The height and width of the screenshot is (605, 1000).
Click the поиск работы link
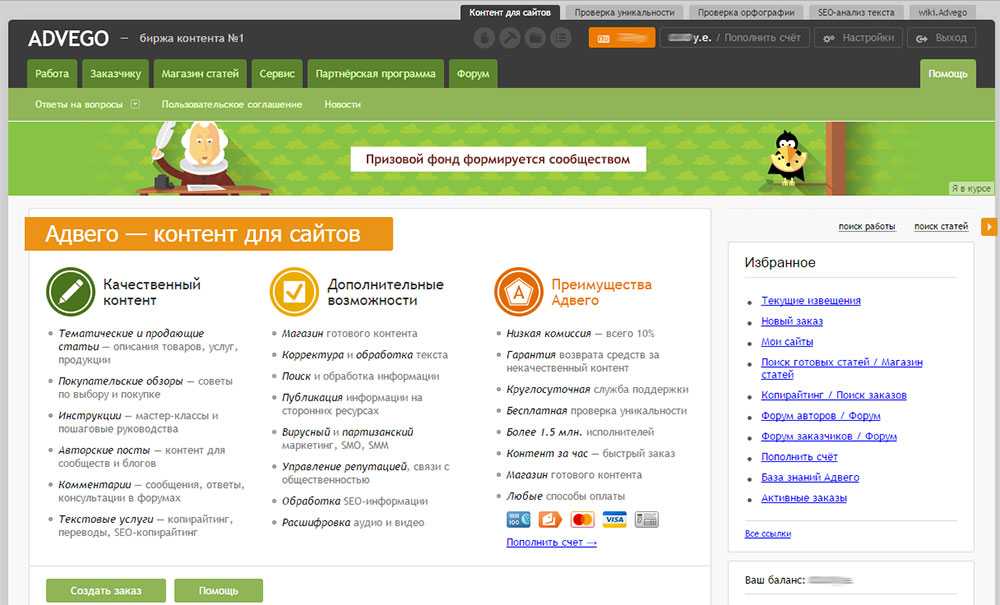(x=867, y=226)
